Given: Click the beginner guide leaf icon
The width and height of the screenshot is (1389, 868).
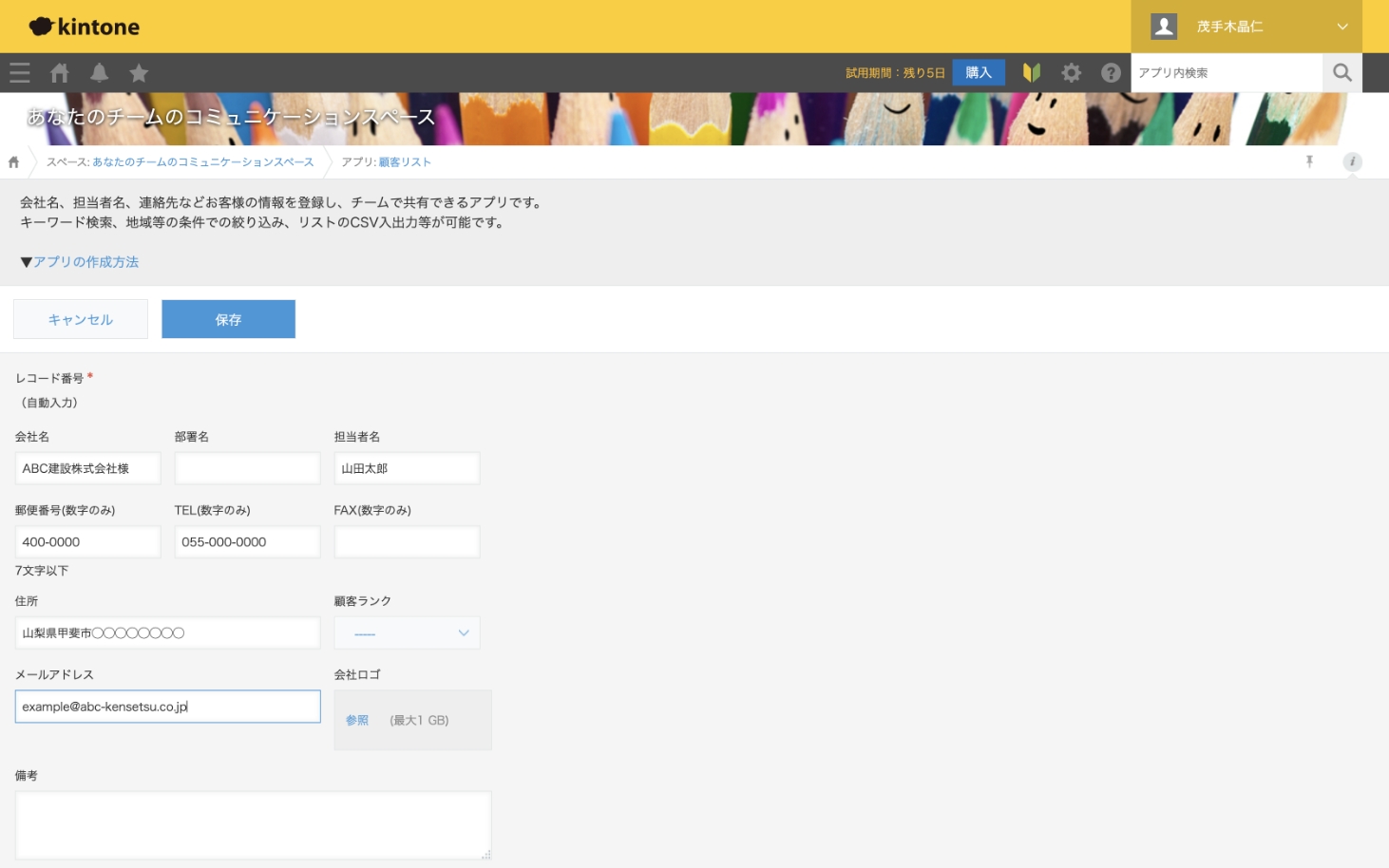Looking at the screenshot, I should 1031,73.
